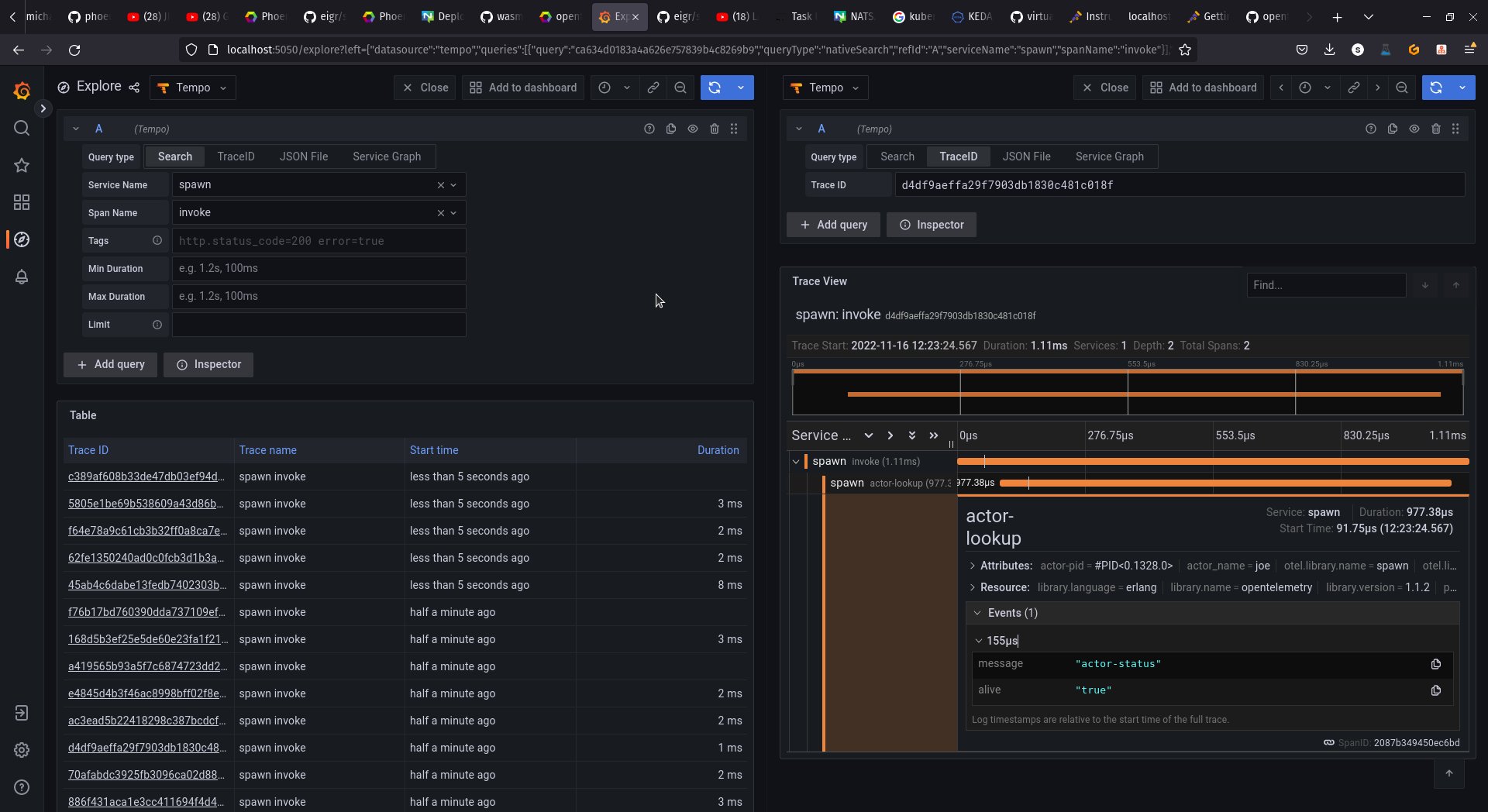Screen dimensions: 1488x812
Task: Select Search query type in right pane
Action: point(897,157)
